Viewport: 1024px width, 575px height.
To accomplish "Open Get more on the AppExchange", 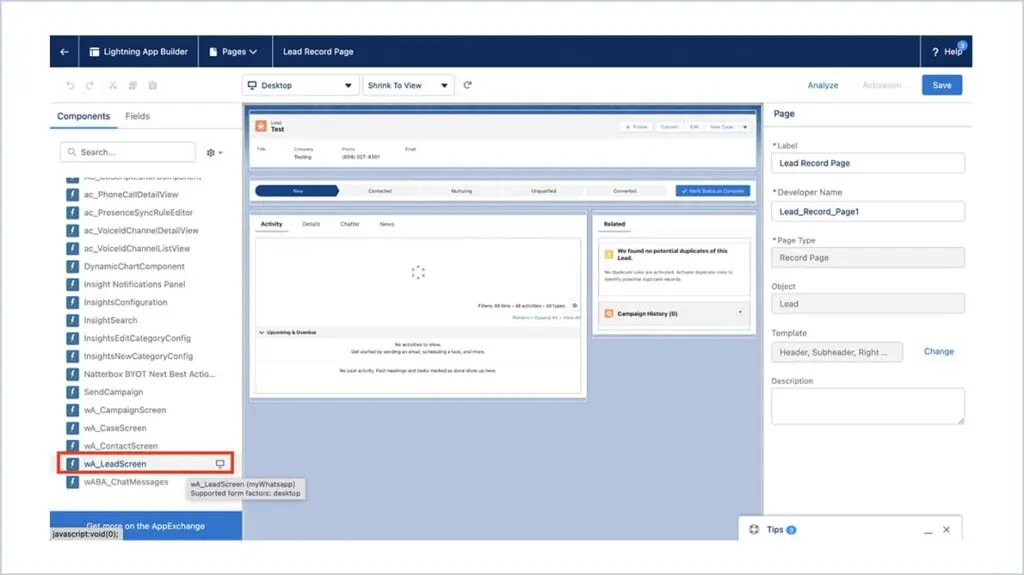I will (146, 526).
